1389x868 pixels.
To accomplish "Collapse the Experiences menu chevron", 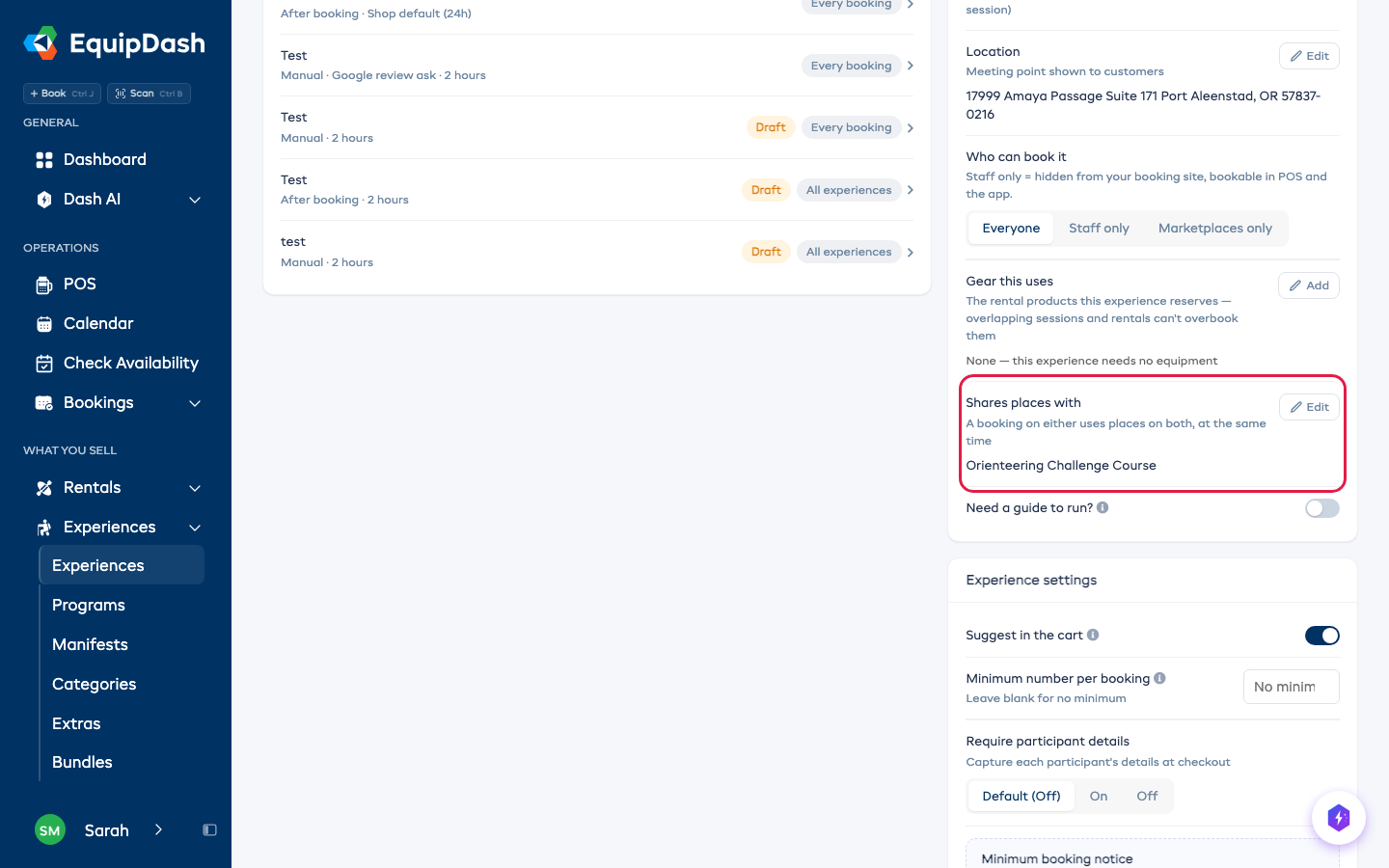I will 195,528.
